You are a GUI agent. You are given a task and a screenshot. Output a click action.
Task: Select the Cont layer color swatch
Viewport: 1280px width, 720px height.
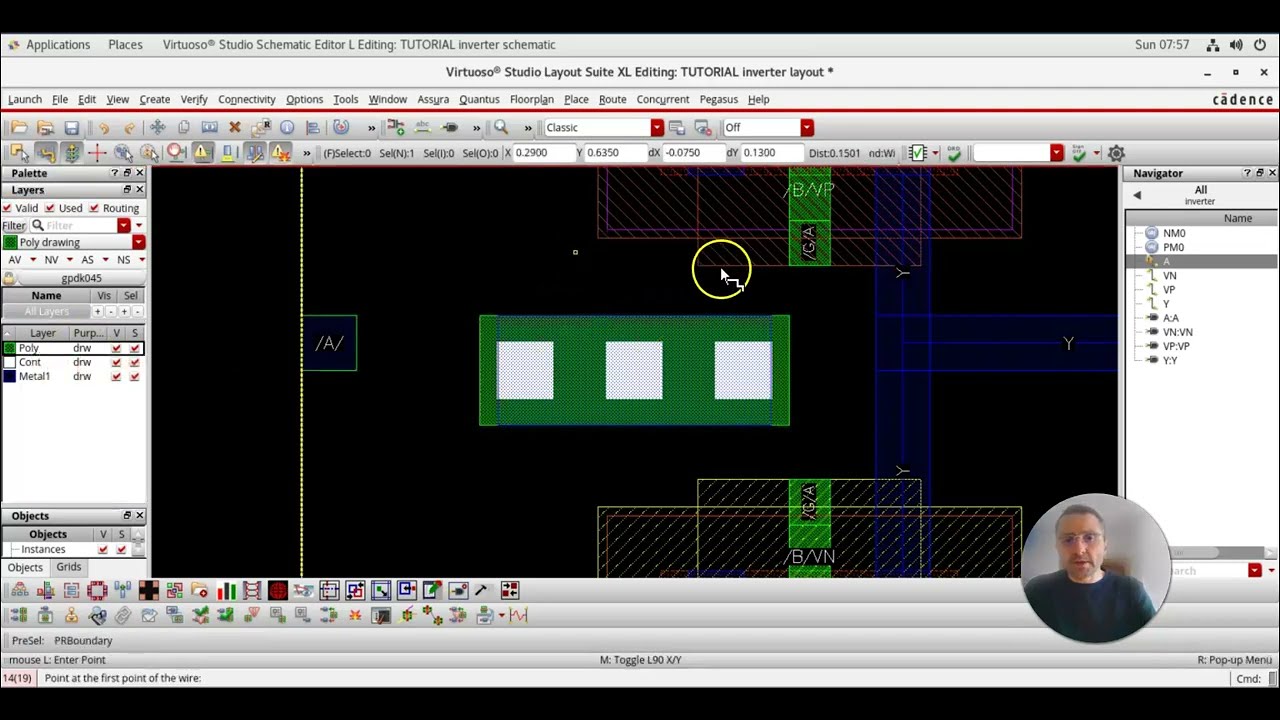coord(10,362)
